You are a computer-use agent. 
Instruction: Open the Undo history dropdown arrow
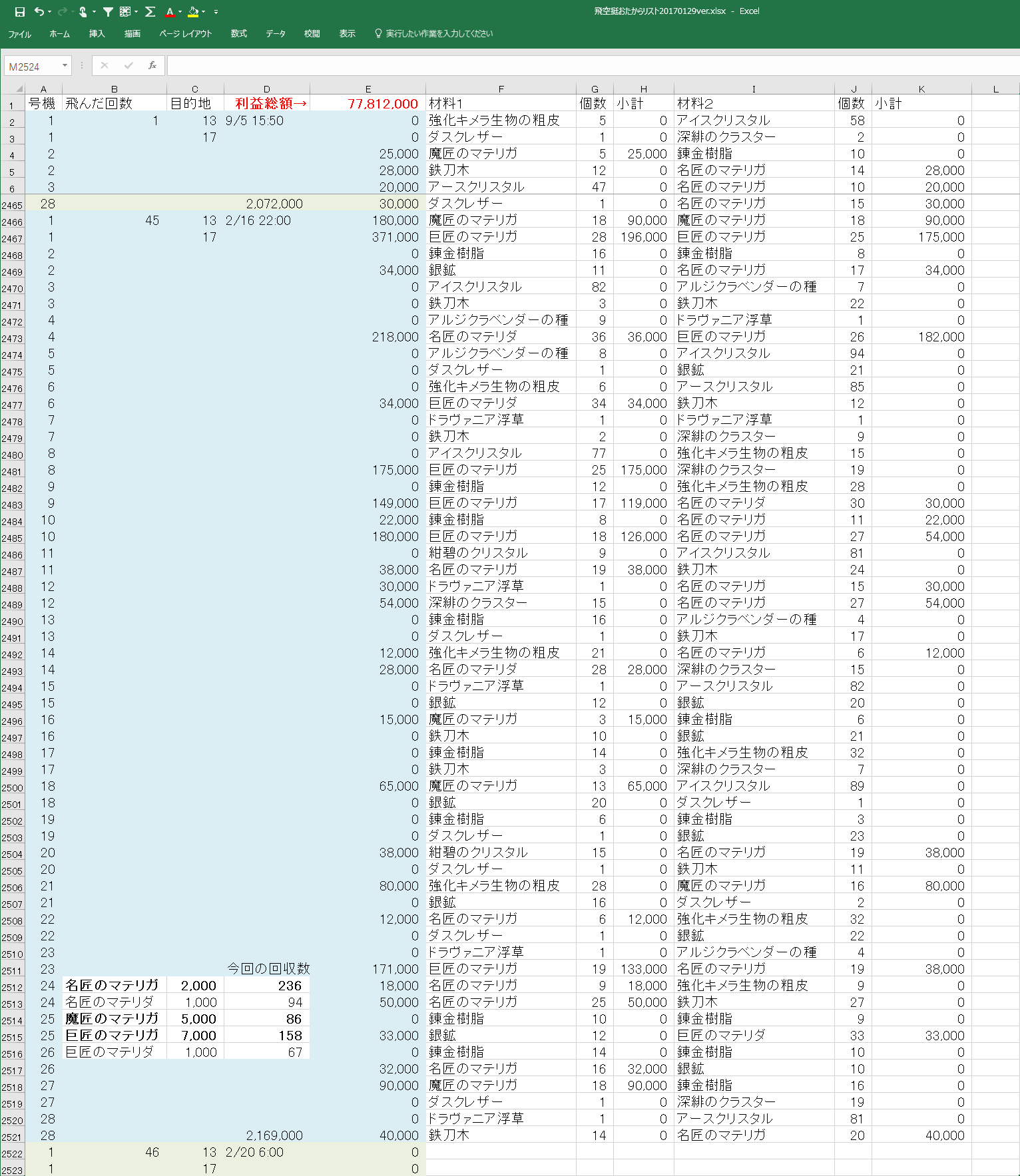(49, 12)
